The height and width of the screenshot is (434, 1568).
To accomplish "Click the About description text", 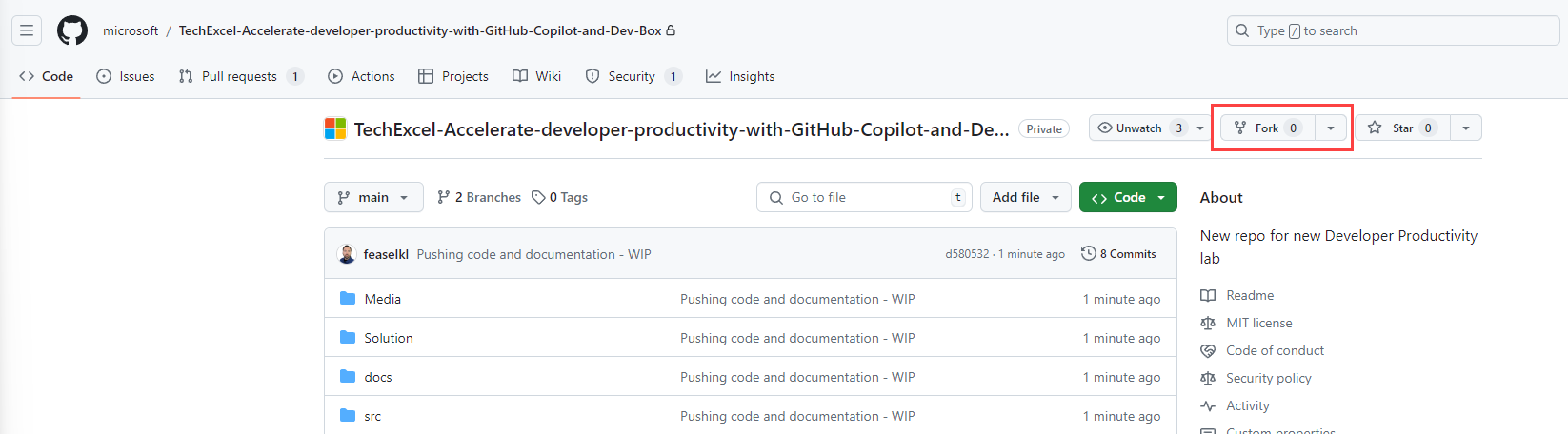I will [x=1338, y=247].
